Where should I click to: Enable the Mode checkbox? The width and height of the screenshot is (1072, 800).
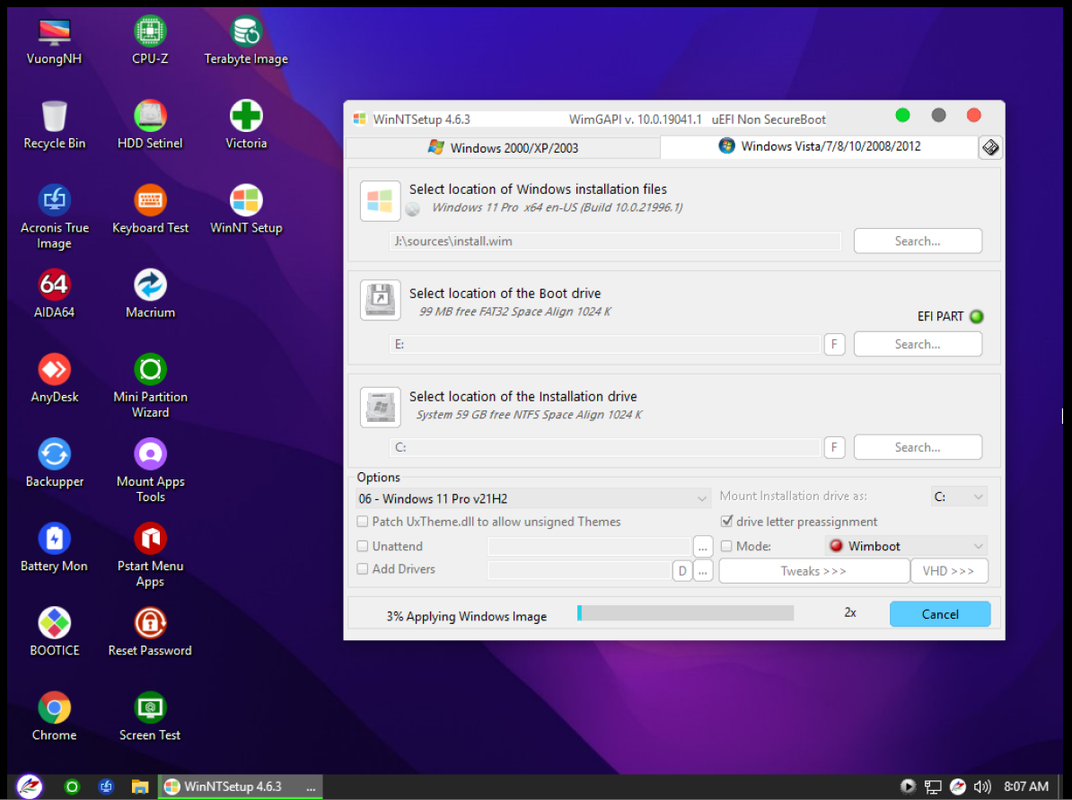[x=727, y=546]
